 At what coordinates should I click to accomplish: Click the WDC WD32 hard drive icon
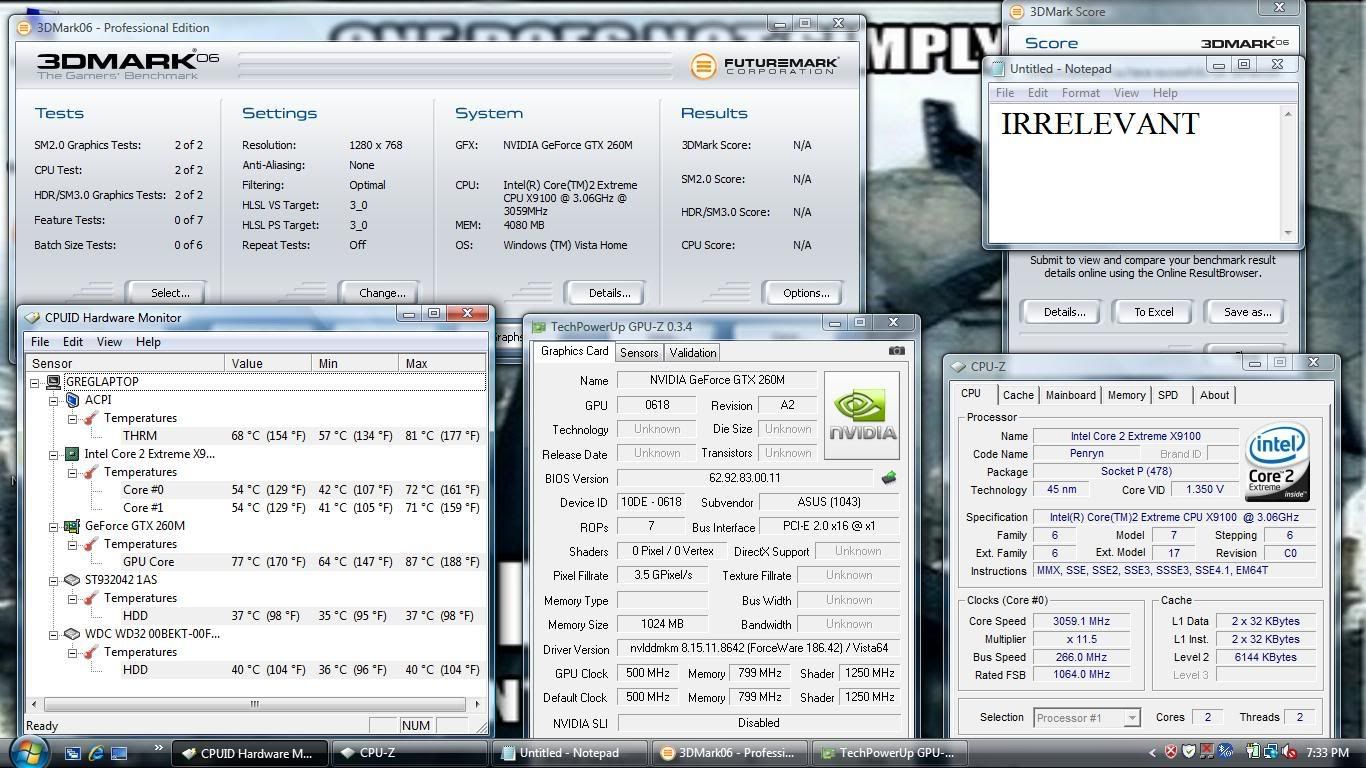tap(72, 634)
